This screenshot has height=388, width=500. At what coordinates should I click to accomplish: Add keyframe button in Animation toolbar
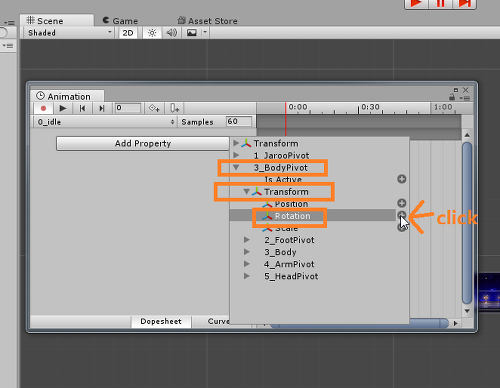[154, 108]
